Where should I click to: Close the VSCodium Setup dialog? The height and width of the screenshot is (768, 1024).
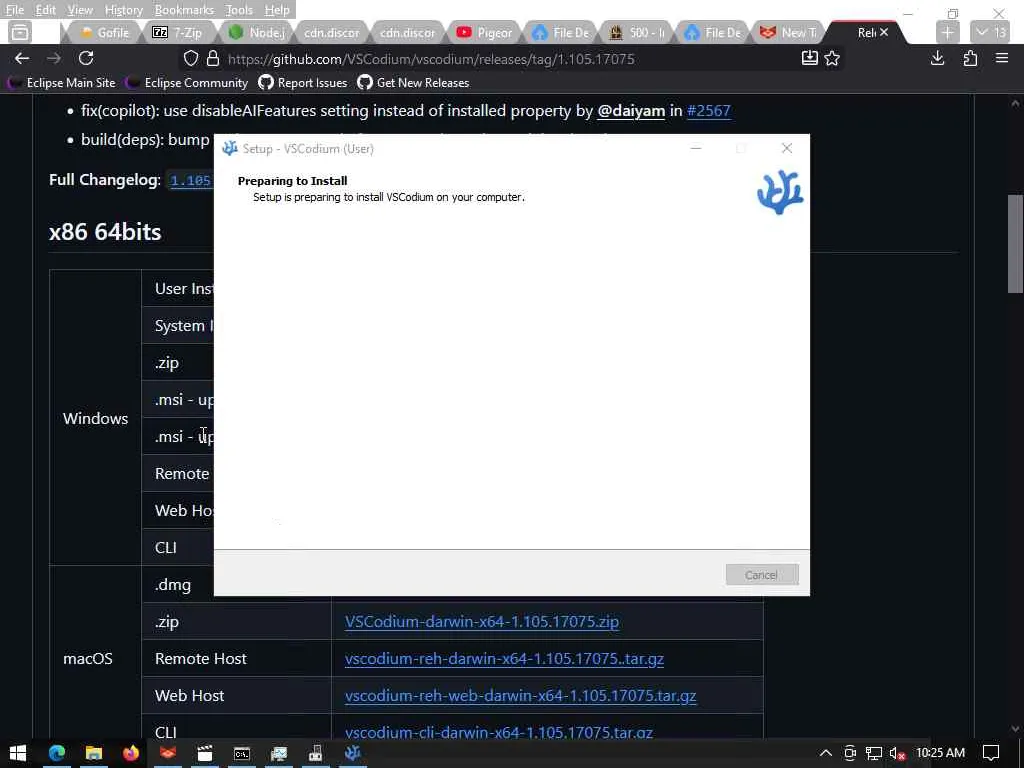787,148
